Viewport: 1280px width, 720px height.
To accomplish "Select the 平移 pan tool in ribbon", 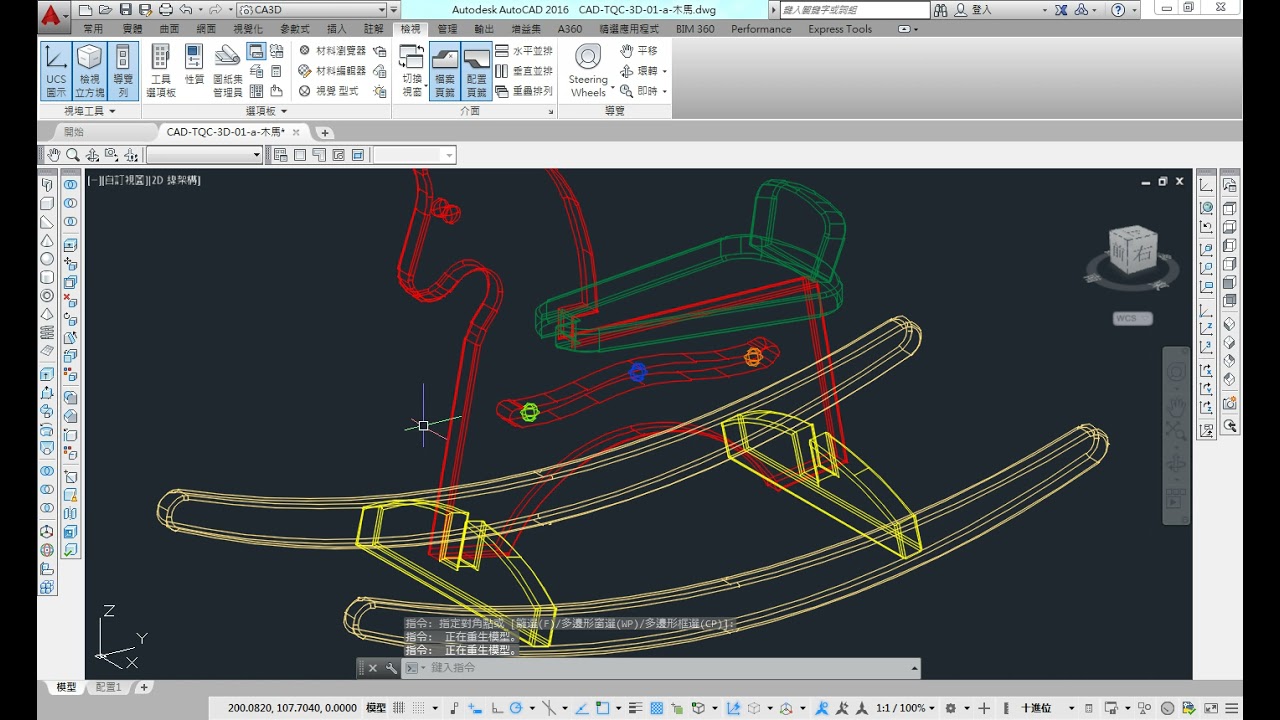I will point(639,50).
